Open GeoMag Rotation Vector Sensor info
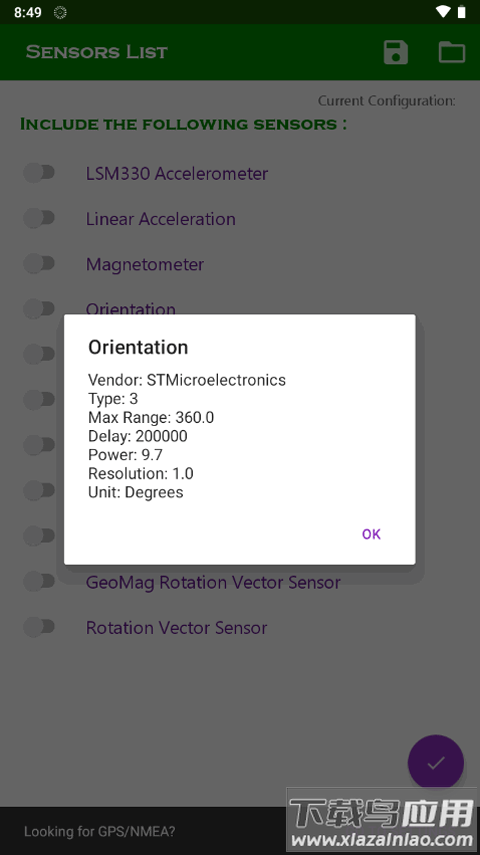This screenshot has height=855, width=480. [x=213, y=582]
